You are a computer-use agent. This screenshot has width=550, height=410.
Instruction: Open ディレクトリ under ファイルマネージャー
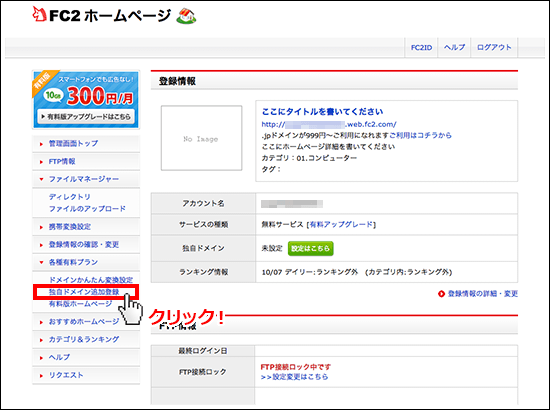(x=69, y=197)
